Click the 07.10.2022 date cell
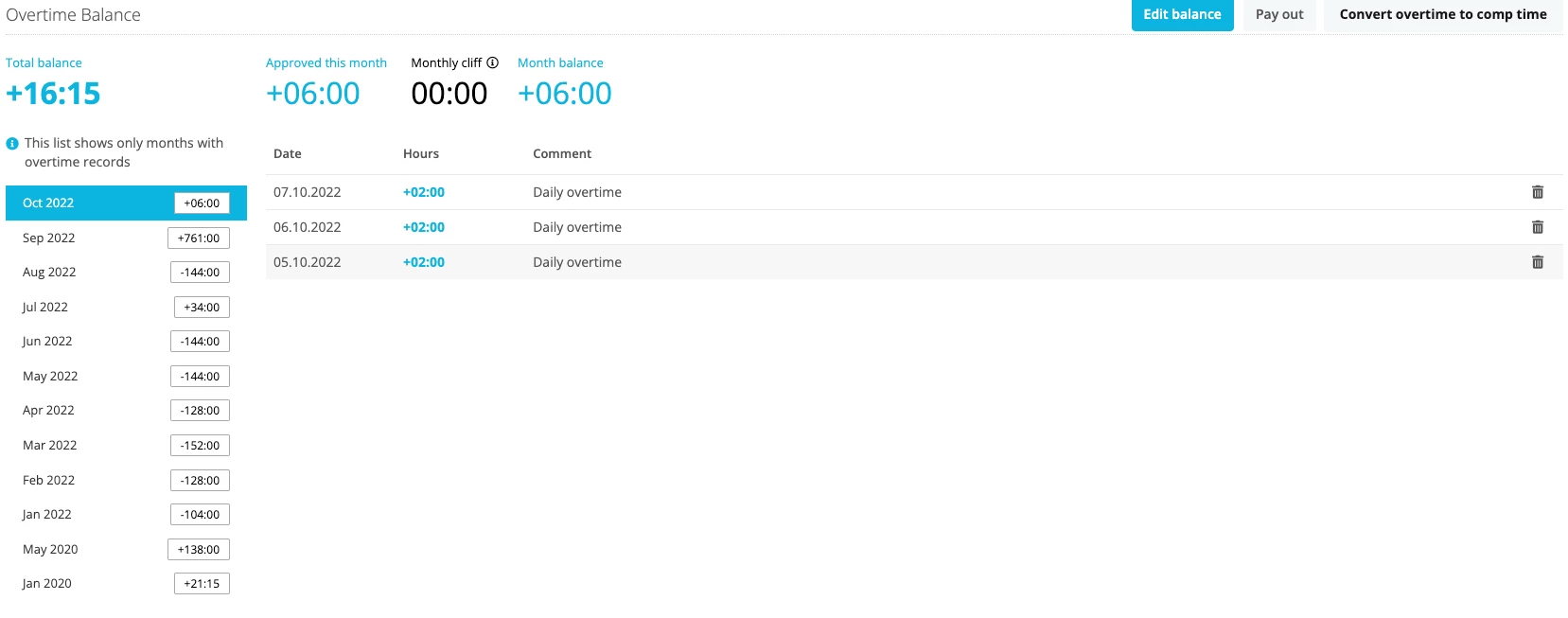 pos(308,192)
